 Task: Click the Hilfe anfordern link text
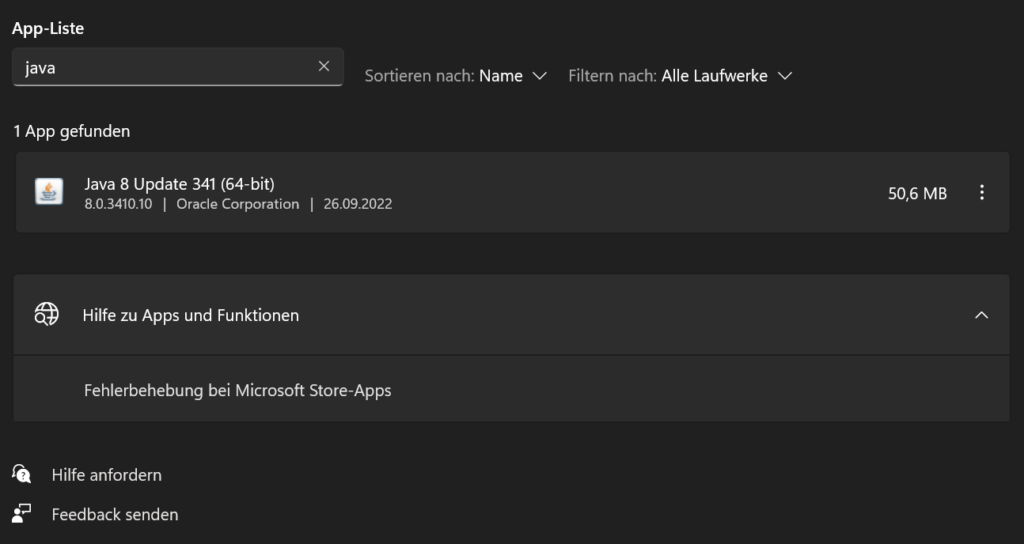click(106, 475)
